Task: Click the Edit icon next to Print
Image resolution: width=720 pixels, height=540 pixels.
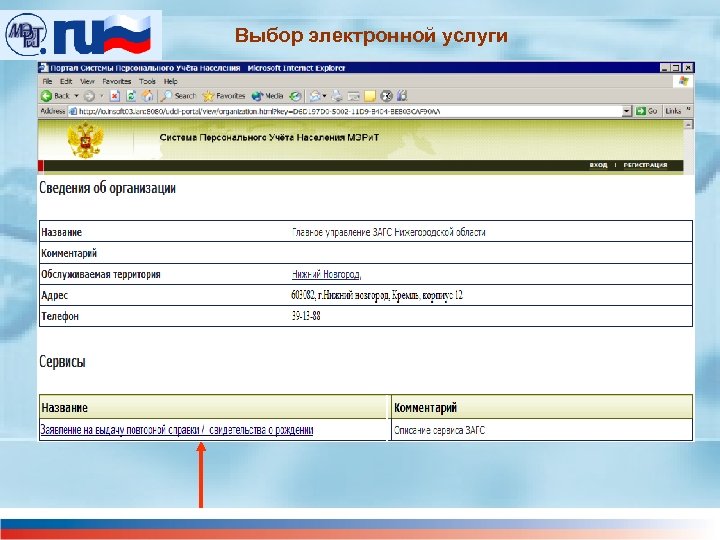Action: (x=354, y=96)
